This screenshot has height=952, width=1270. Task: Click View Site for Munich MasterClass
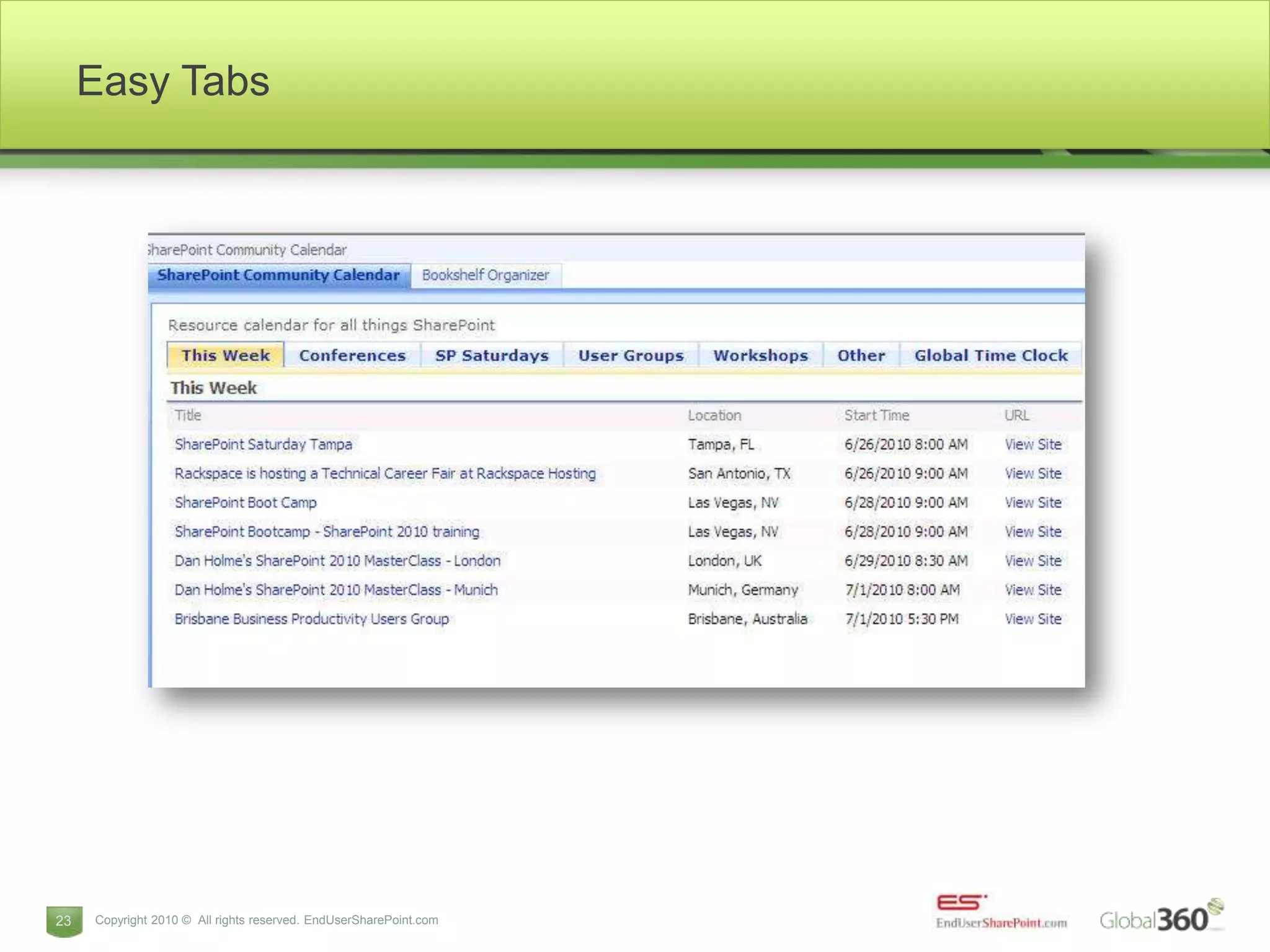(x=1032, y=590)
